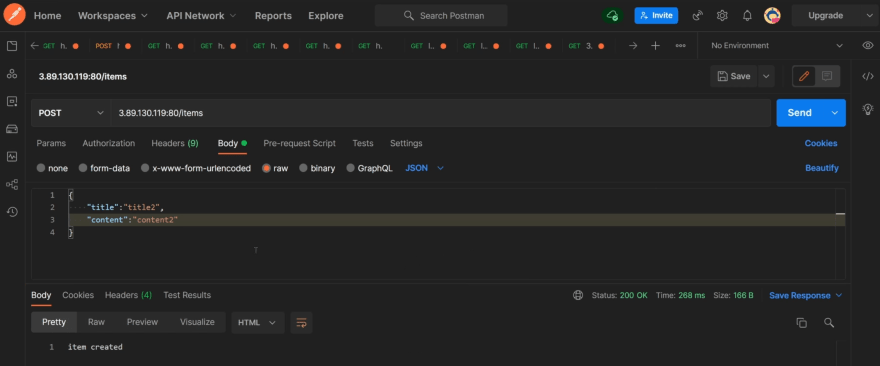Image resolution: width=880 pixels, height=366 pixels.
Task: Expand the Upgrade button dropdown arrow
Action: 869,16
